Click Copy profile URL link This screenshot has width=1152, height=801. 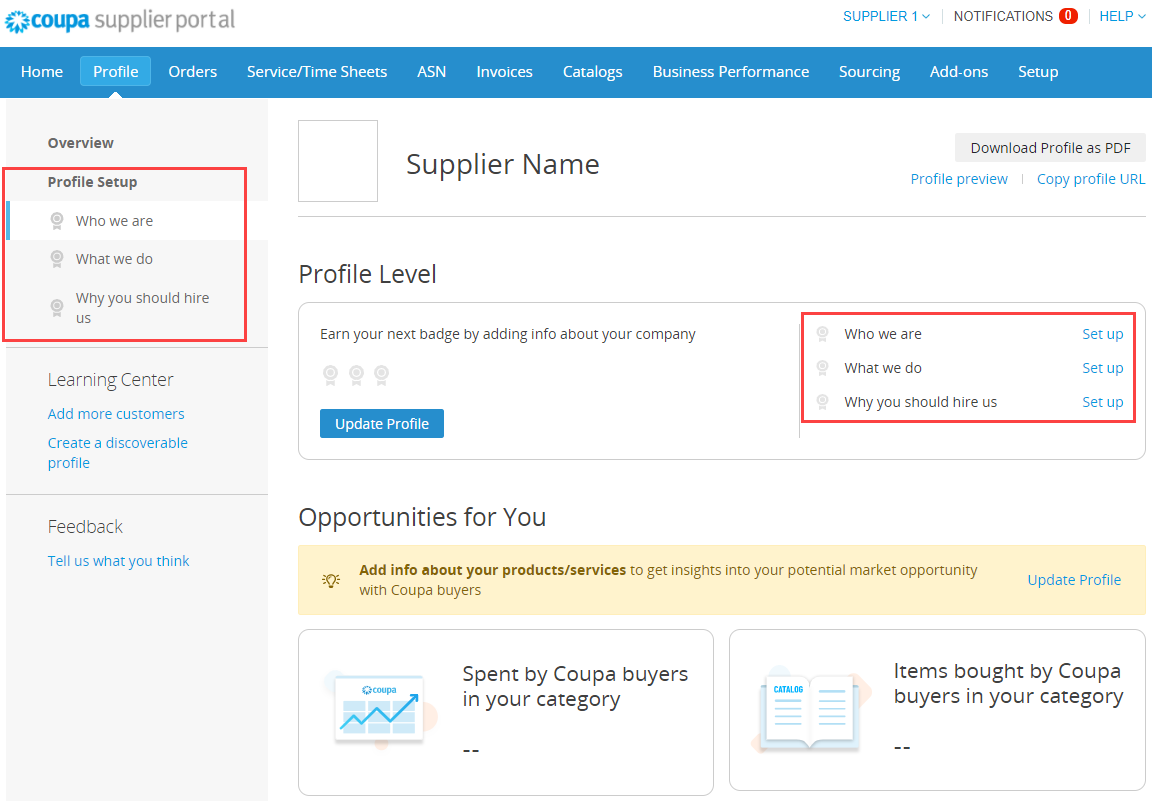coord(1090,179)
